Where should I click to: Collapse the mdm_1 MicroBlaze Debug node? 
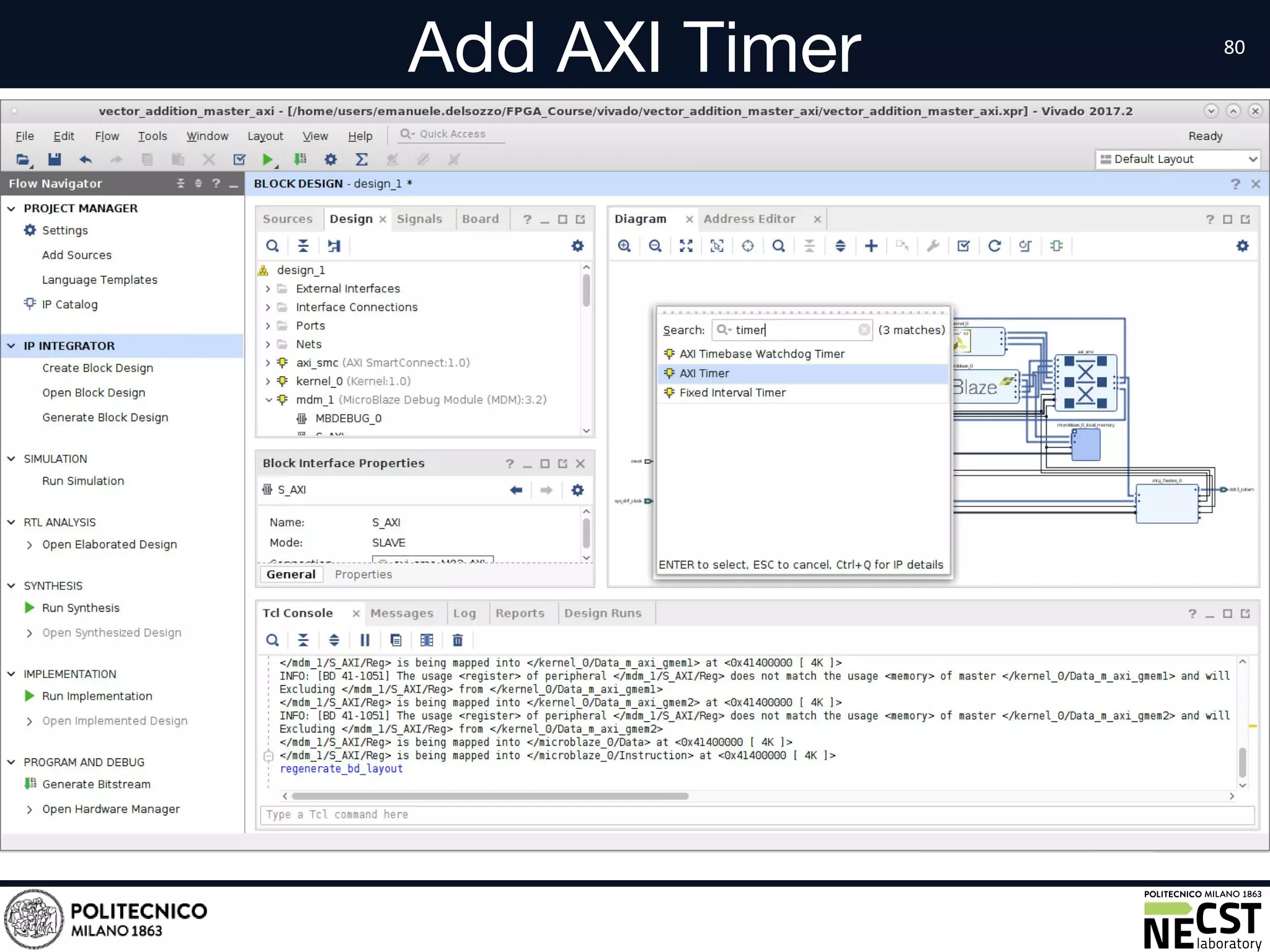click(x=268, y=400)
